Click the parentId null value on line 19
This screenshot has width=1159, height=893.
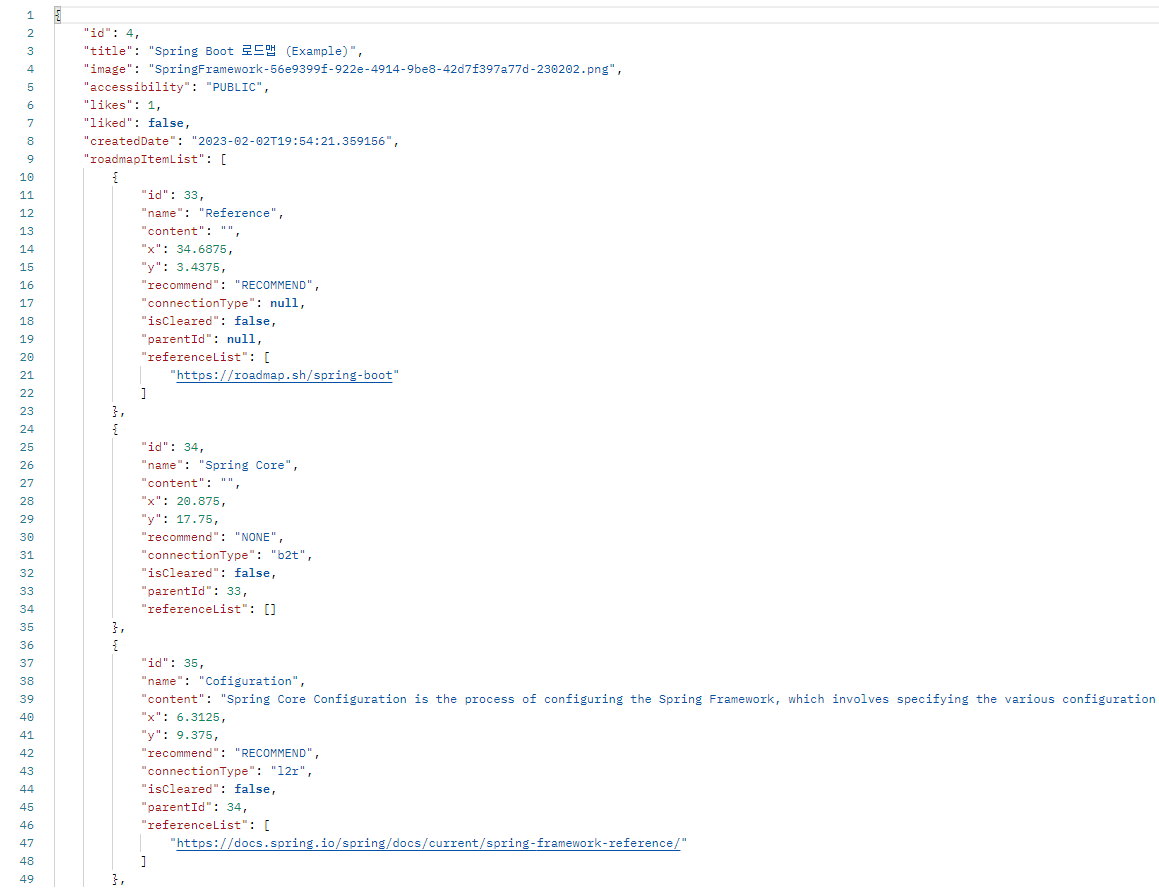click(241, 339)
